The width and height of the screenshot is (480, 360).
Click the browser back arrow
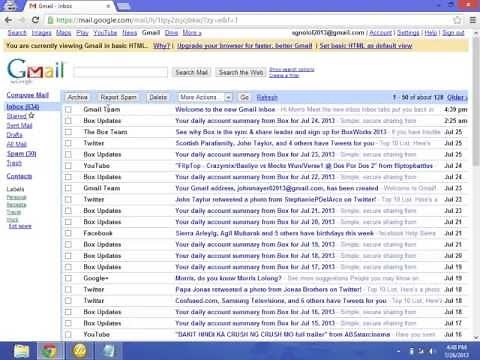click(x=8, y=20)
